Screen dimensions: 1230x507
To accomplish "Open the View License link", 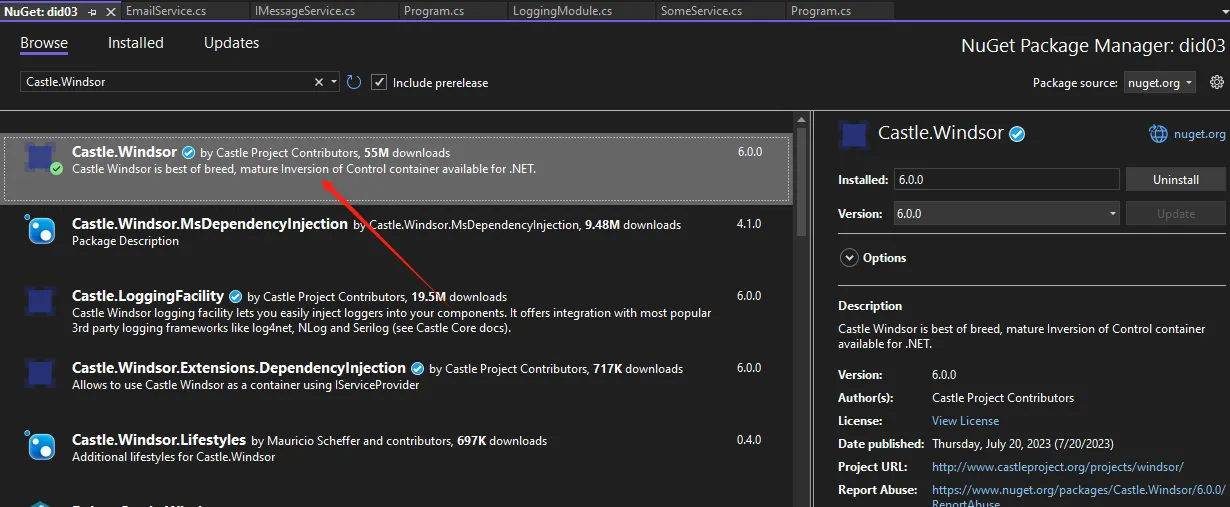I will tap(965, 421).
